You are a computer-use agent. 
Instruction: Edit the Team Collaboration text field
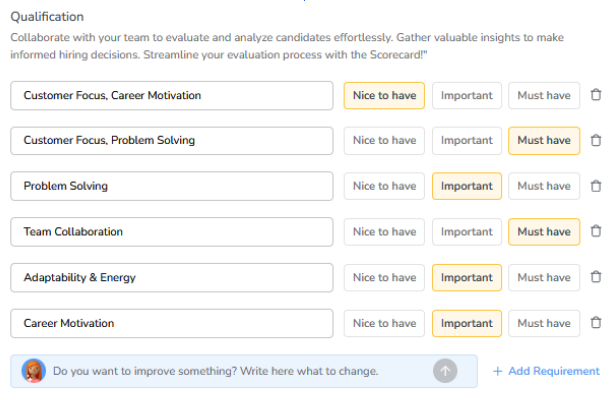[171, 232]
